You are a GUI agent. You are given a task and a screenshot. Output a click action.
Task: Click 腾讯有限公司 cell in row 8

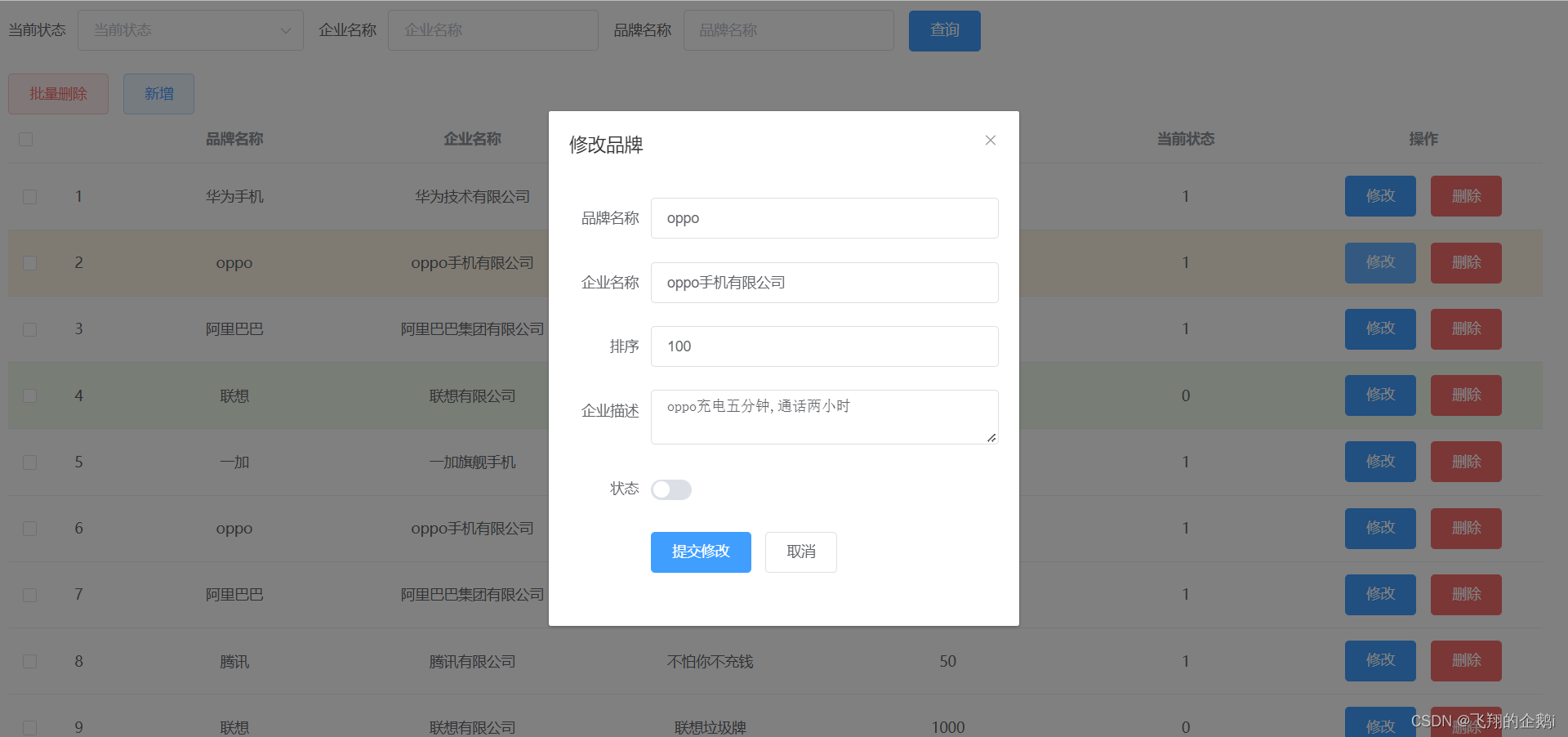pyautogui.click(x=472, y=662)
